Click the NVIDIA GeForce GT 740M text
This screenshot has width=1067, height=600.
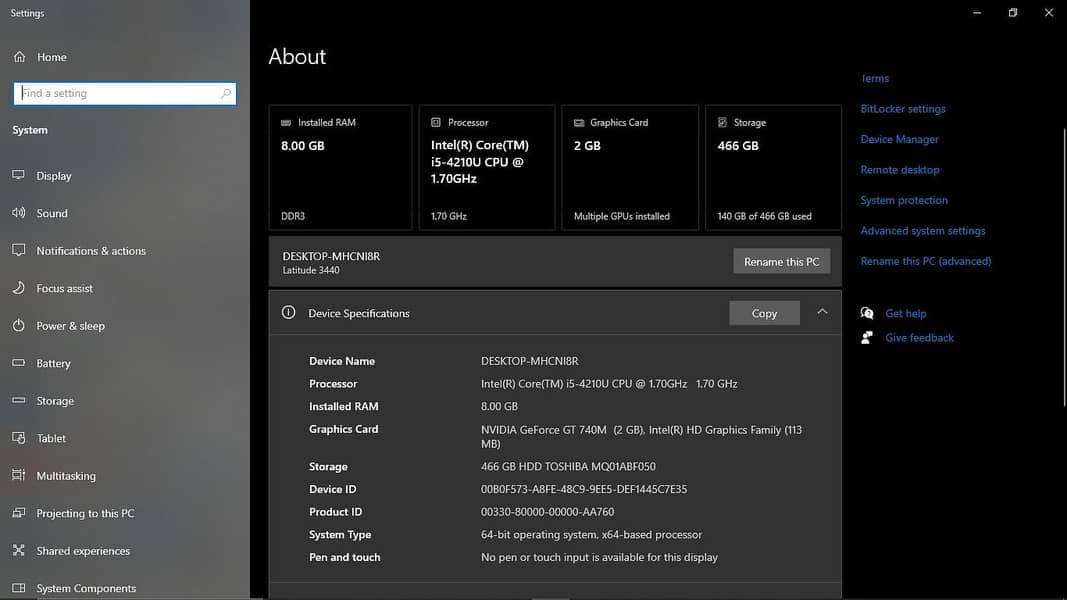point(544,430)
